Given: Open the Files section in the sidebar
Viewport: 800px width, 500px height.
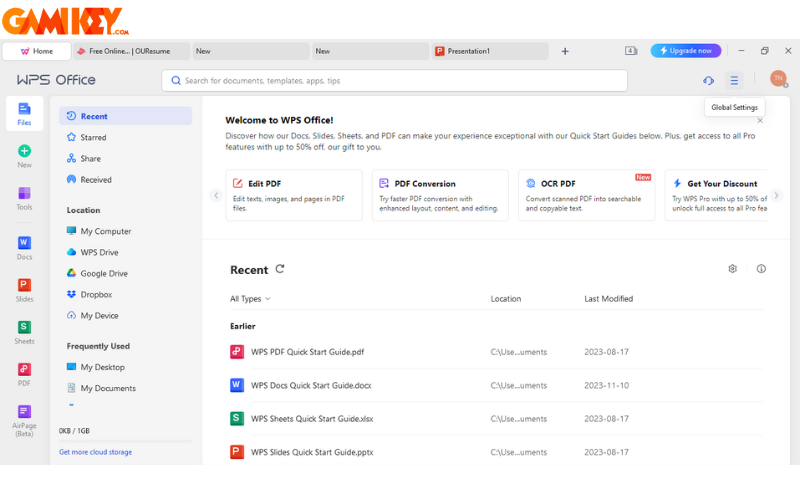Looking at the screenshot, I should [24, 114].
